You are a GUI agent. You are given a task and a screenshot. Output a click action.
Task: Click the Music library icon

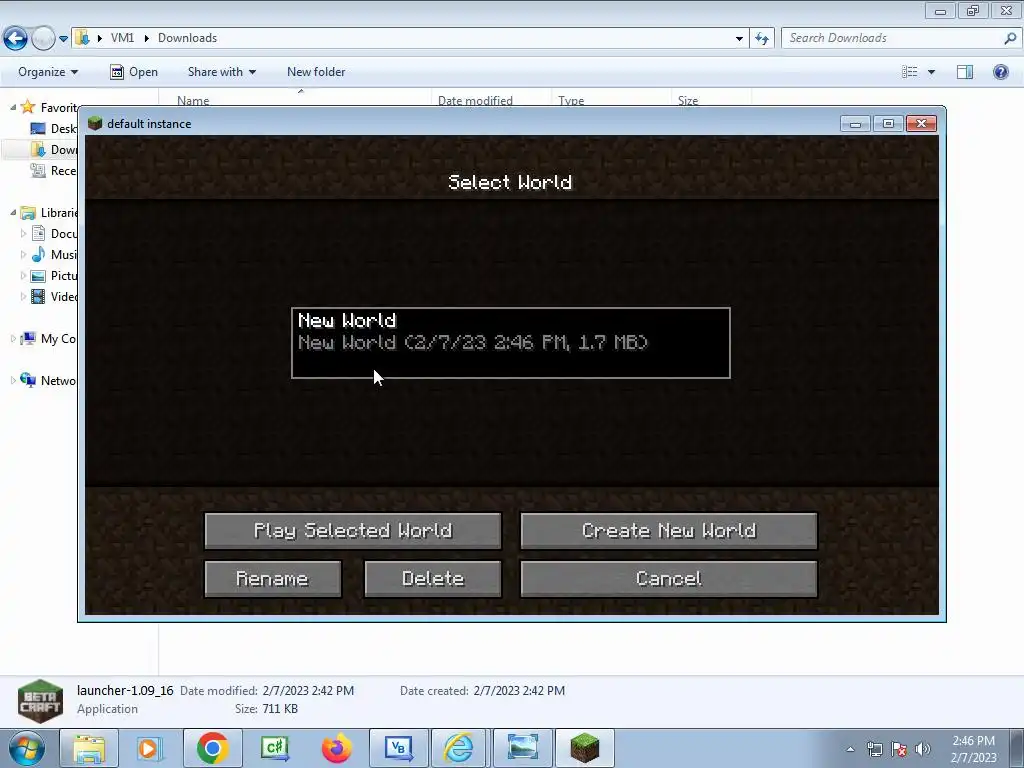[39, 254]
